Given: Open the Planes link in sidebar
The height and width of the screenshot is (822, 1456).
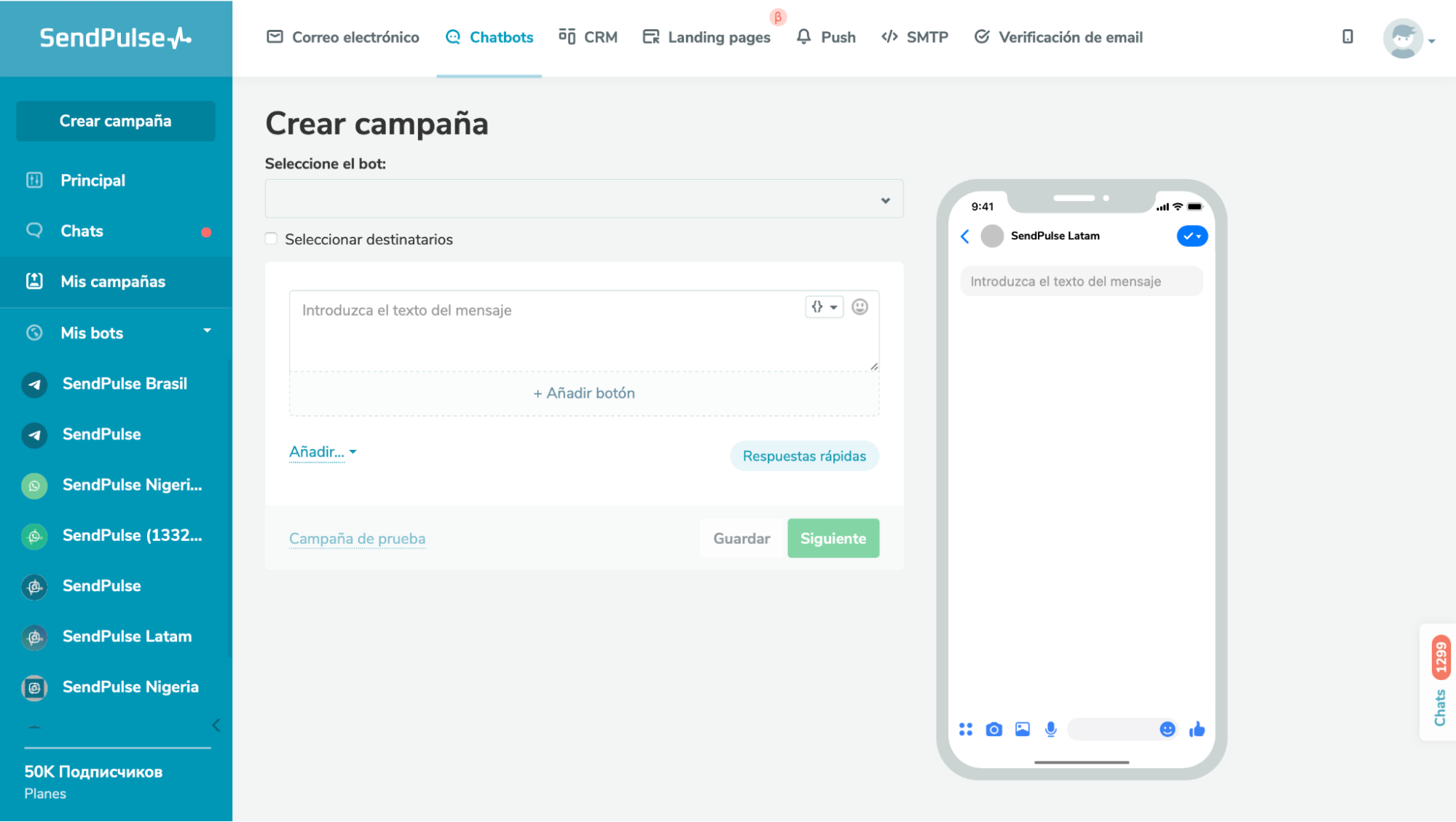Looking at the screenshot, I should [x=45, y=794].
